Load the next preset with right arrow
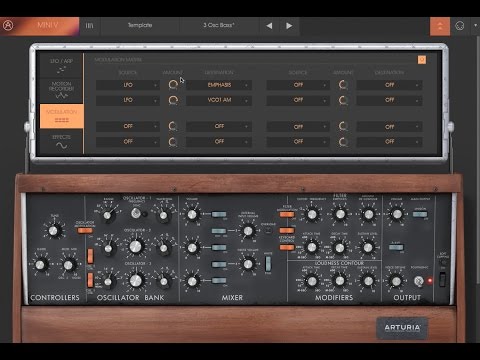 pyautogui.click(x=289, y=26)
